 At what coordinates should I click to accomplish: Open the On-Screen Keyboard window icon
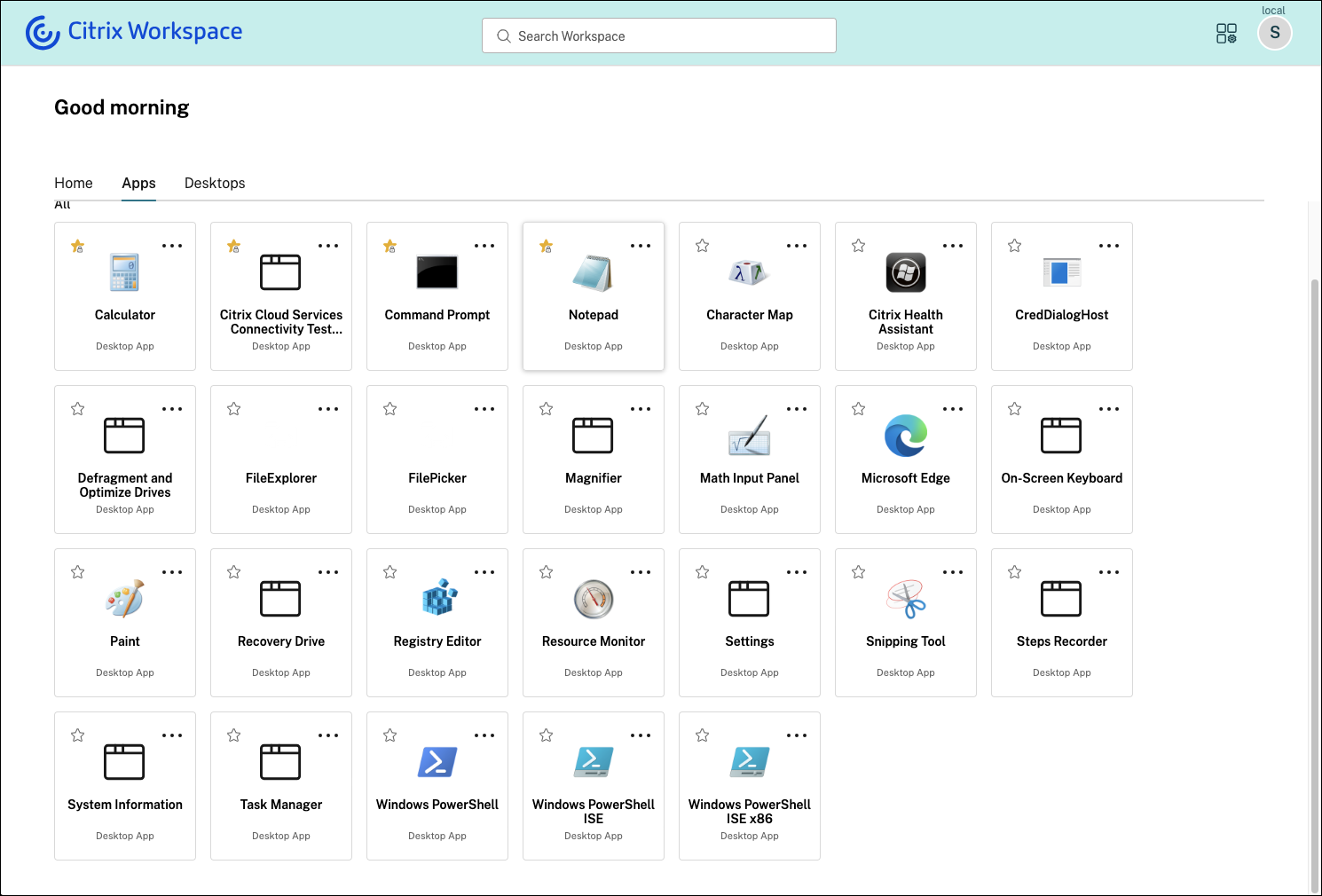(1061, 436)
